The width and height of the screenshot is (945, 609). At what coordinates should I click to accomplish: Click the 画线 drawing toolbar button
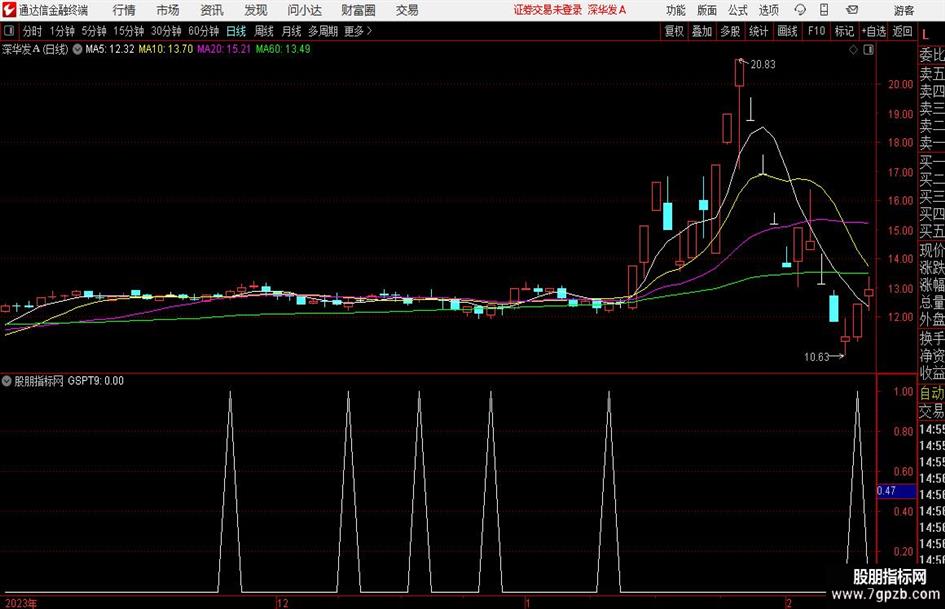(787, 31)
